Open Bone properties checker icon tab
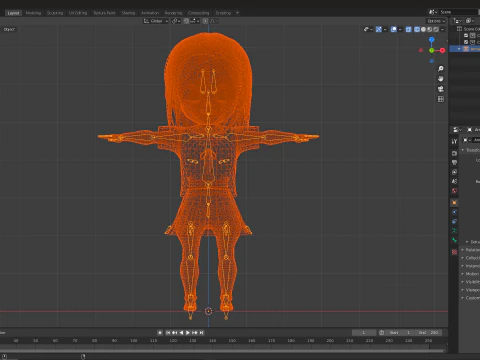The image size is (480, 360). click(x=454, y=252)
